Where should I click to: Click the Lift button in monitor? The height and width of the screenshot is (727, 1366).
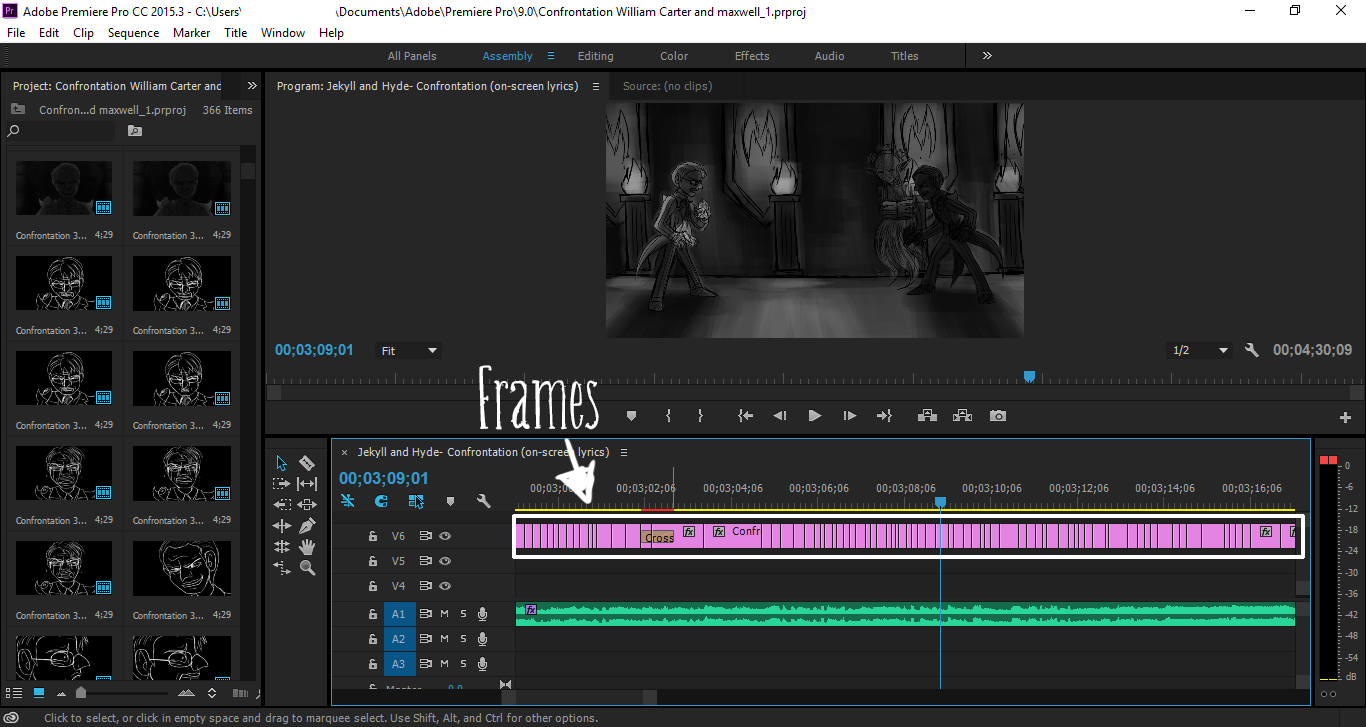click(x=927, y=415)
